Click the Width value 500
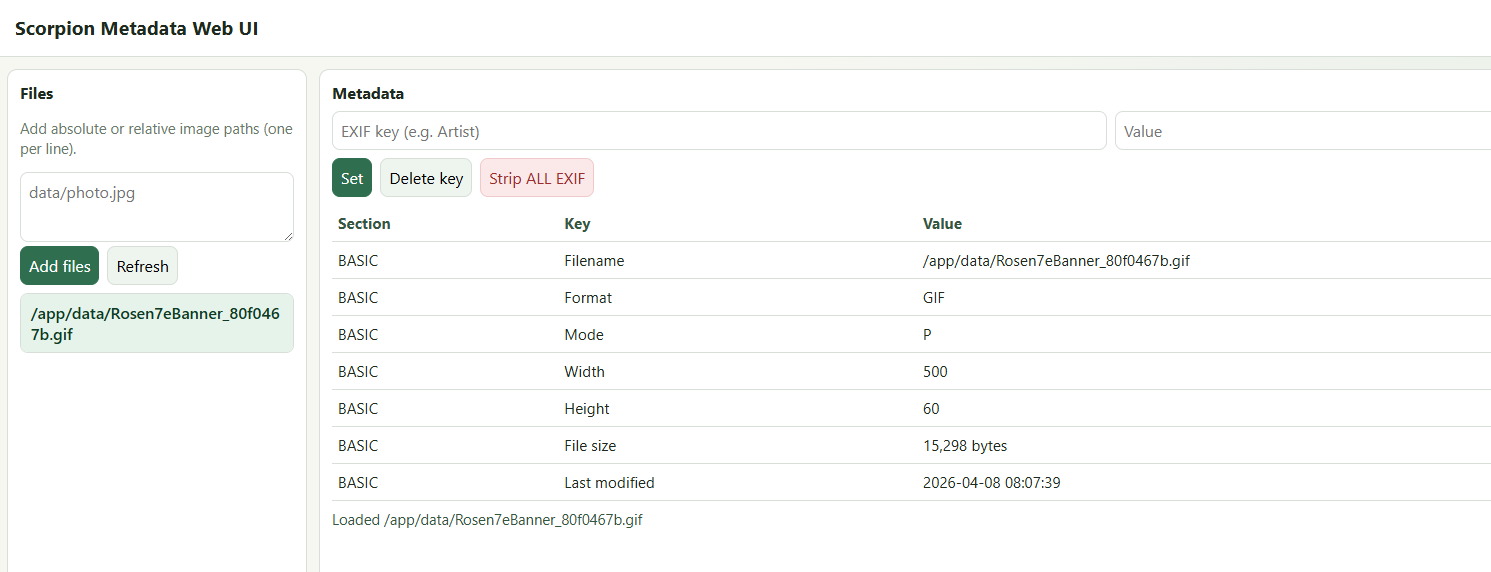 (x=935, y=372)
